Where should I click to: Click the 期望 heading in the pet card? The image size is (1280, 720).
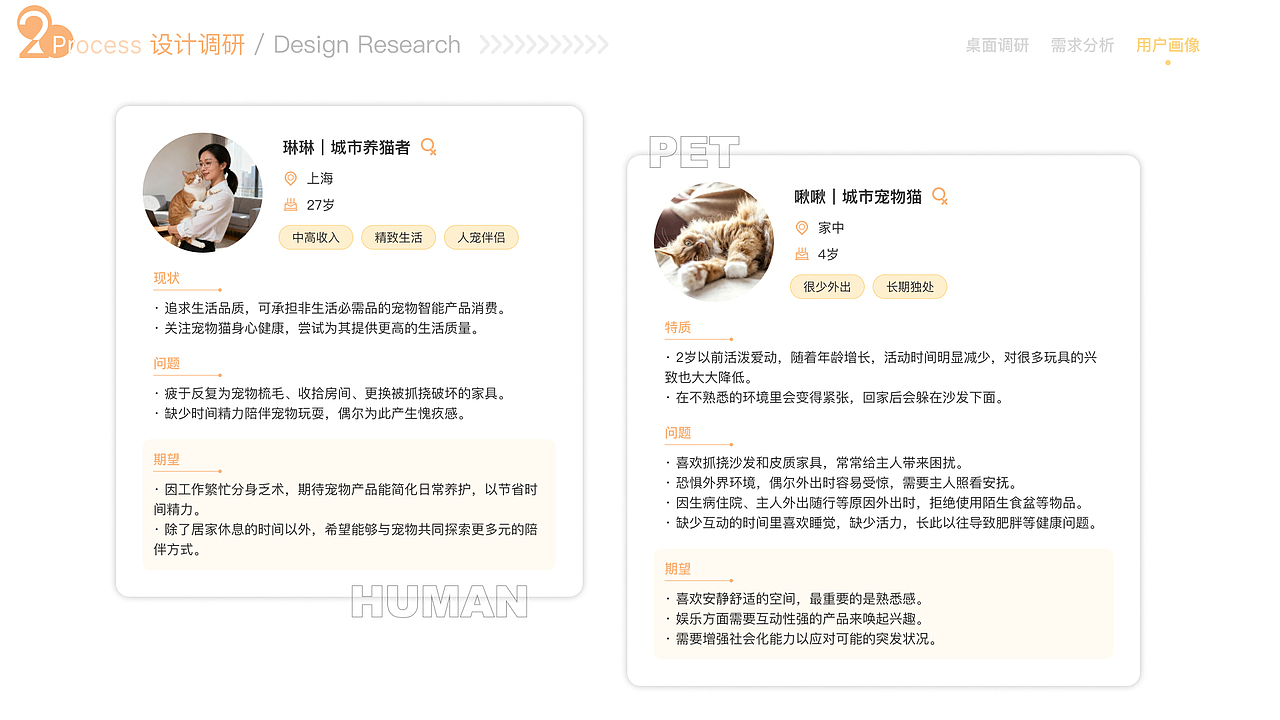(x=678, y=569)
